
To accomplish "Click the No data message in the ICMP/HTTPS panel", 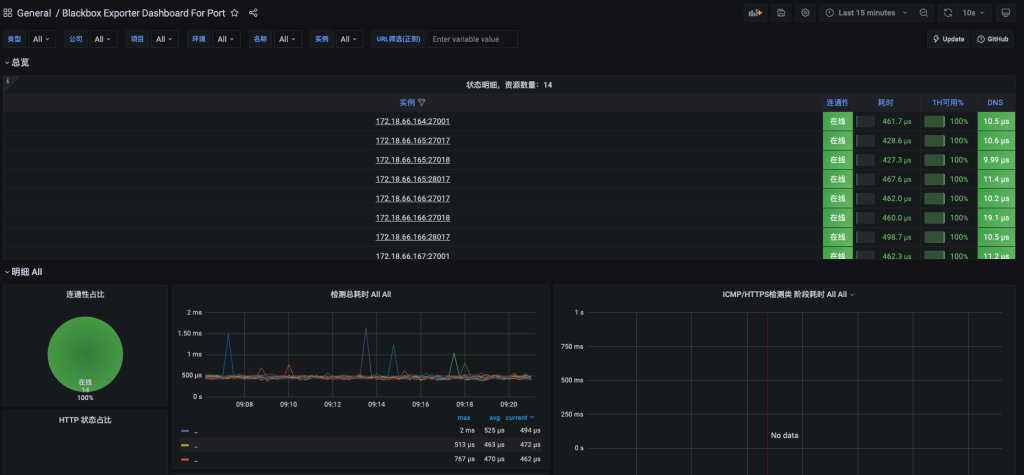I will tap(784, 435).
